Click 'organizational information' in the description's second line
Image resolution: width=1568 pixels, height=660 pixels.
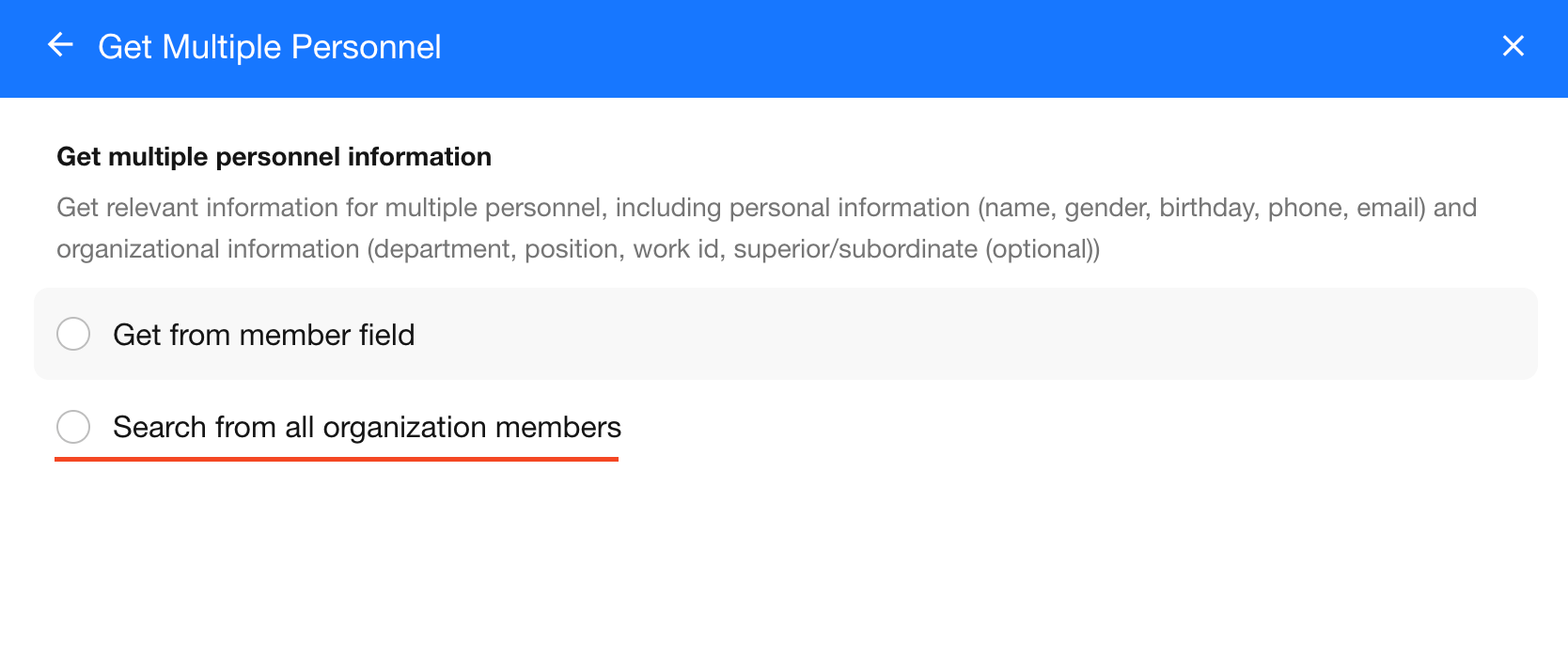point(208,248)
